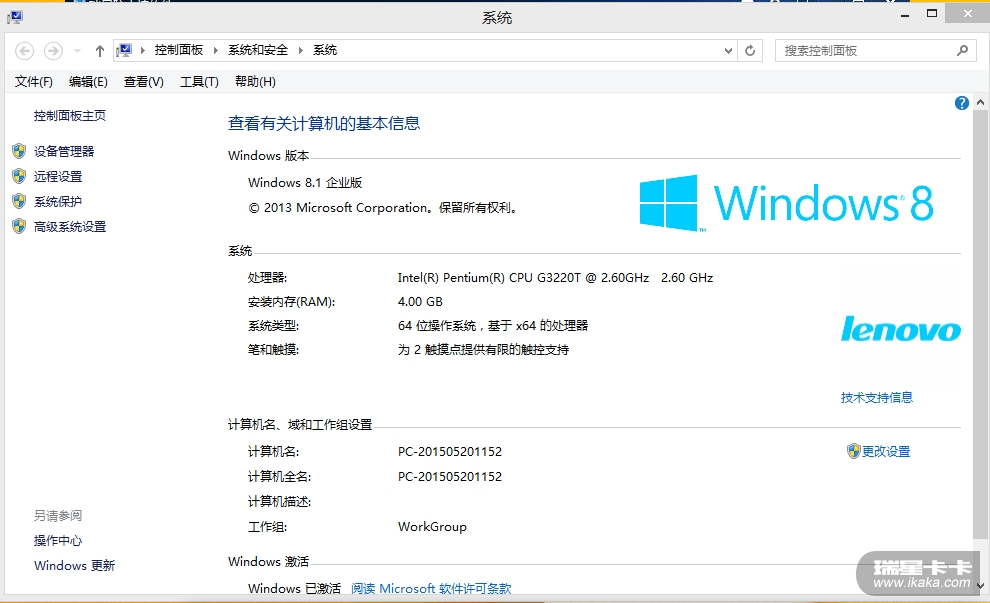Open 操作中心 link
990x603 pixels.
(x=57, y=540)
